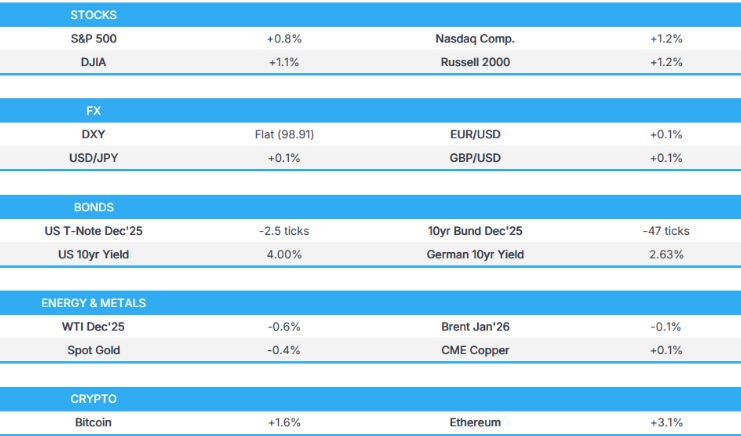Select the USD/JPY label

[x=93, y=158]
